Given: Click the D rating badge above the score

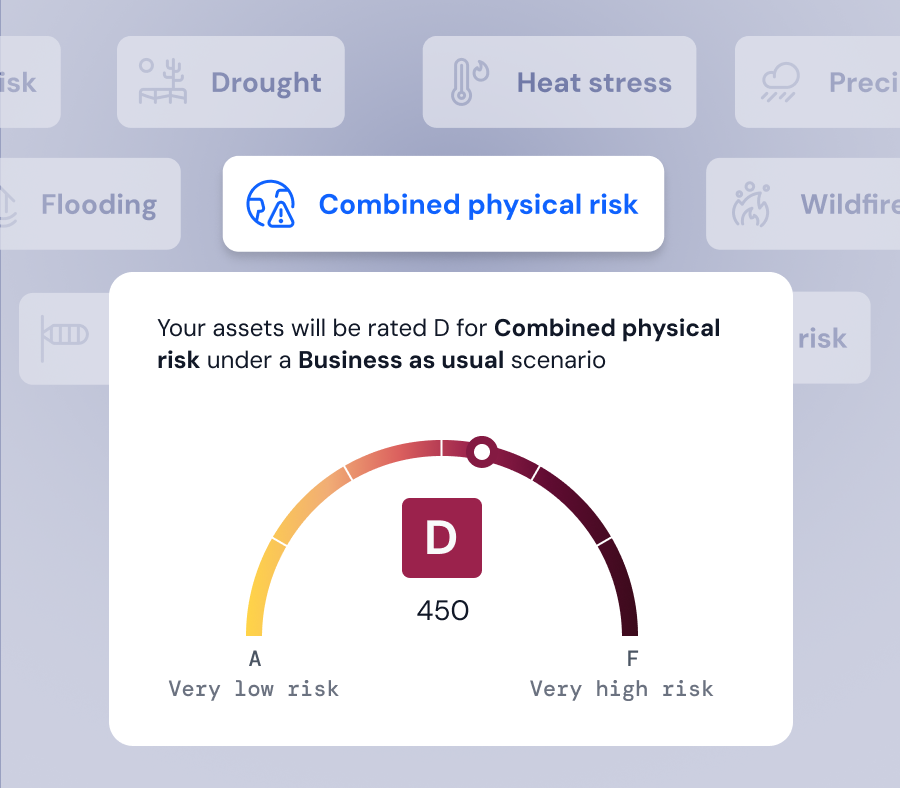Looking at the screenshot, I should pyautogui.click(x=442, y=537).
